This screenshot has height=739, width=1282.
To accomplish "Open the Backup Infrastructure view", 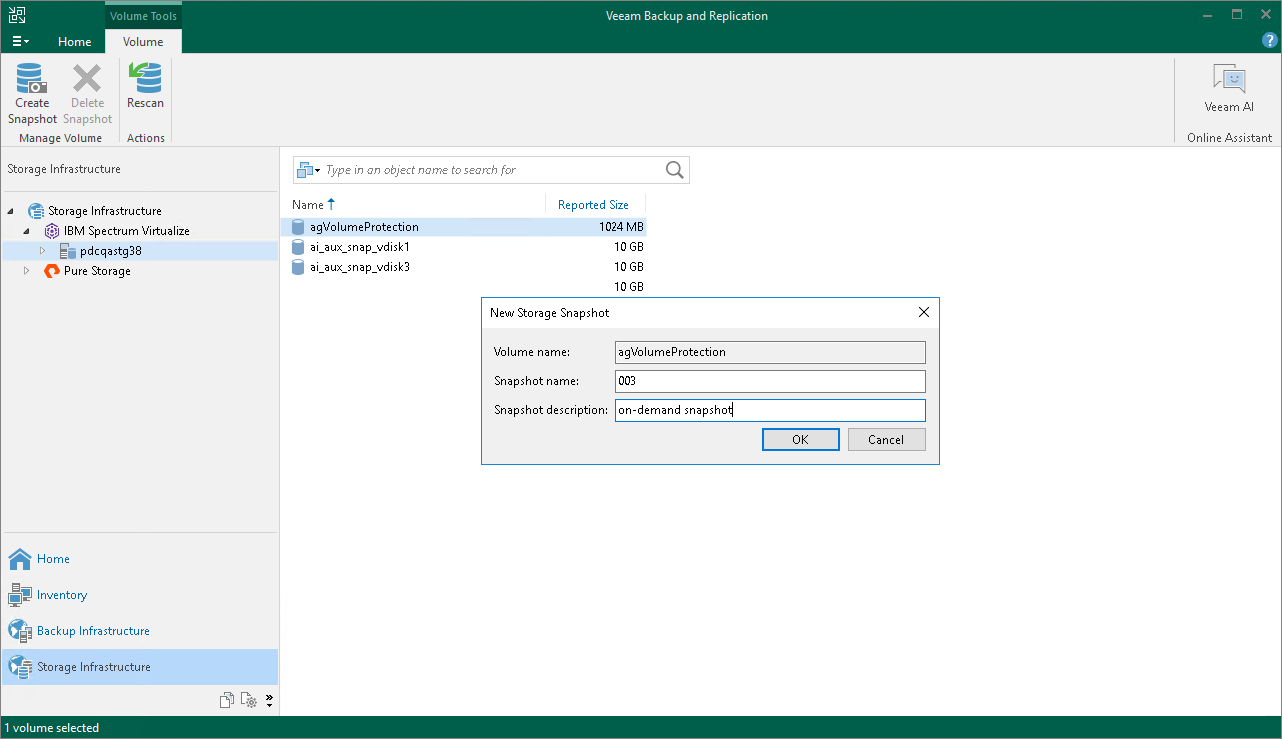I will [x=93, y=631].
